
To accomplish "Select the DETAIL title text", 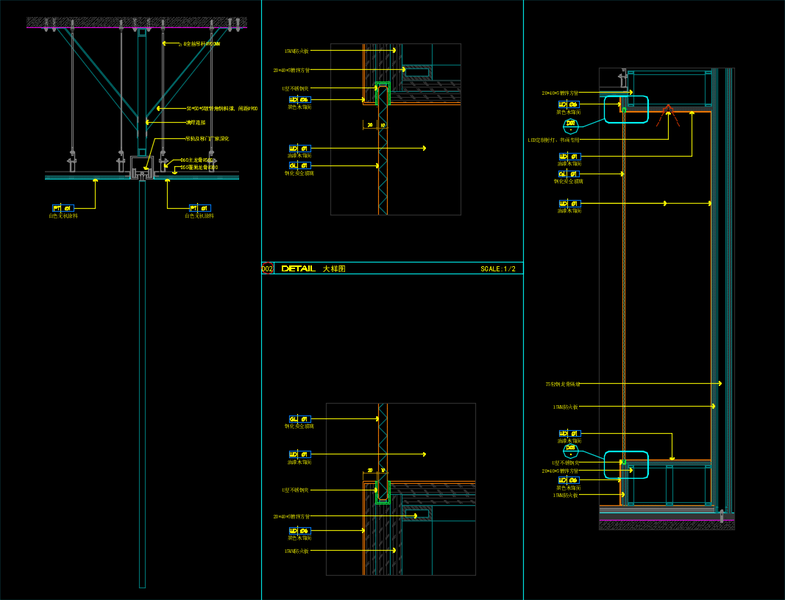I will coord(298,268).
